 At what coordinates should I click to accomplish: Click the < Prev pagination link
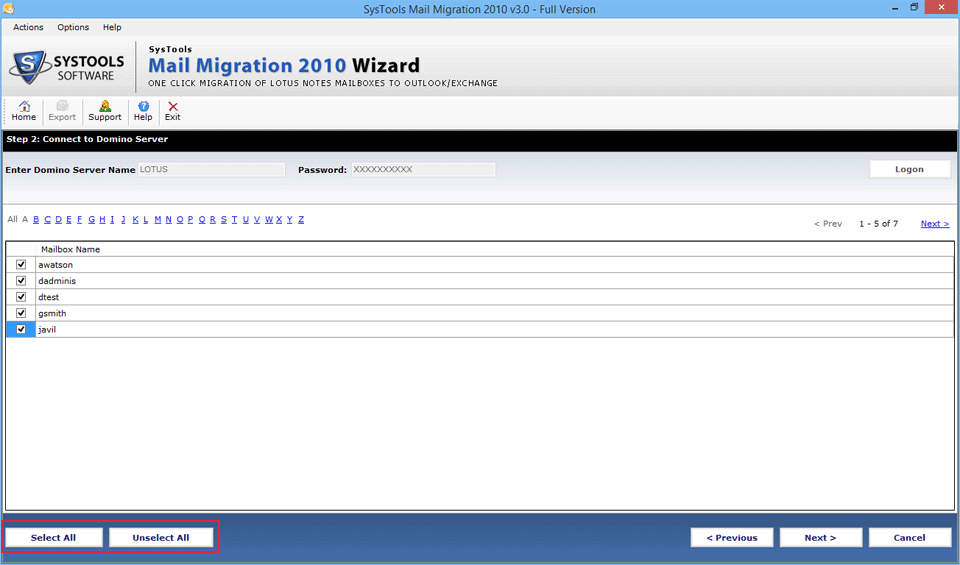coord(828,223)
